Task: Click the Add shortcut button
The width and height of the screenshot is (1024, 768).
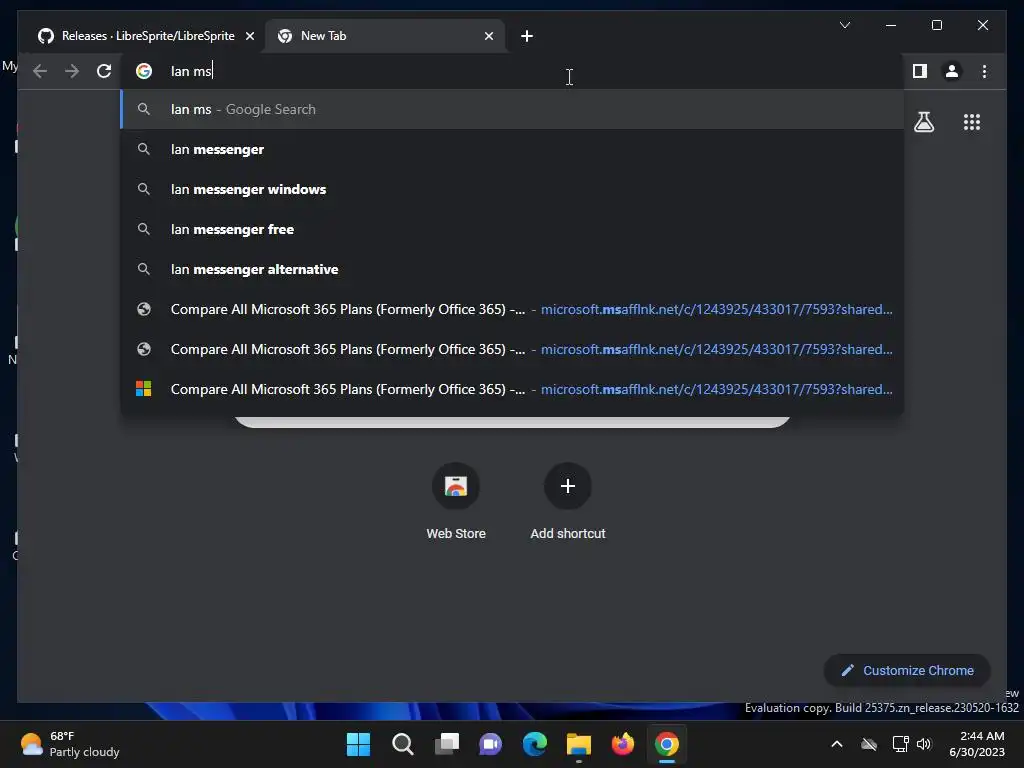Action: coord(568,502)
